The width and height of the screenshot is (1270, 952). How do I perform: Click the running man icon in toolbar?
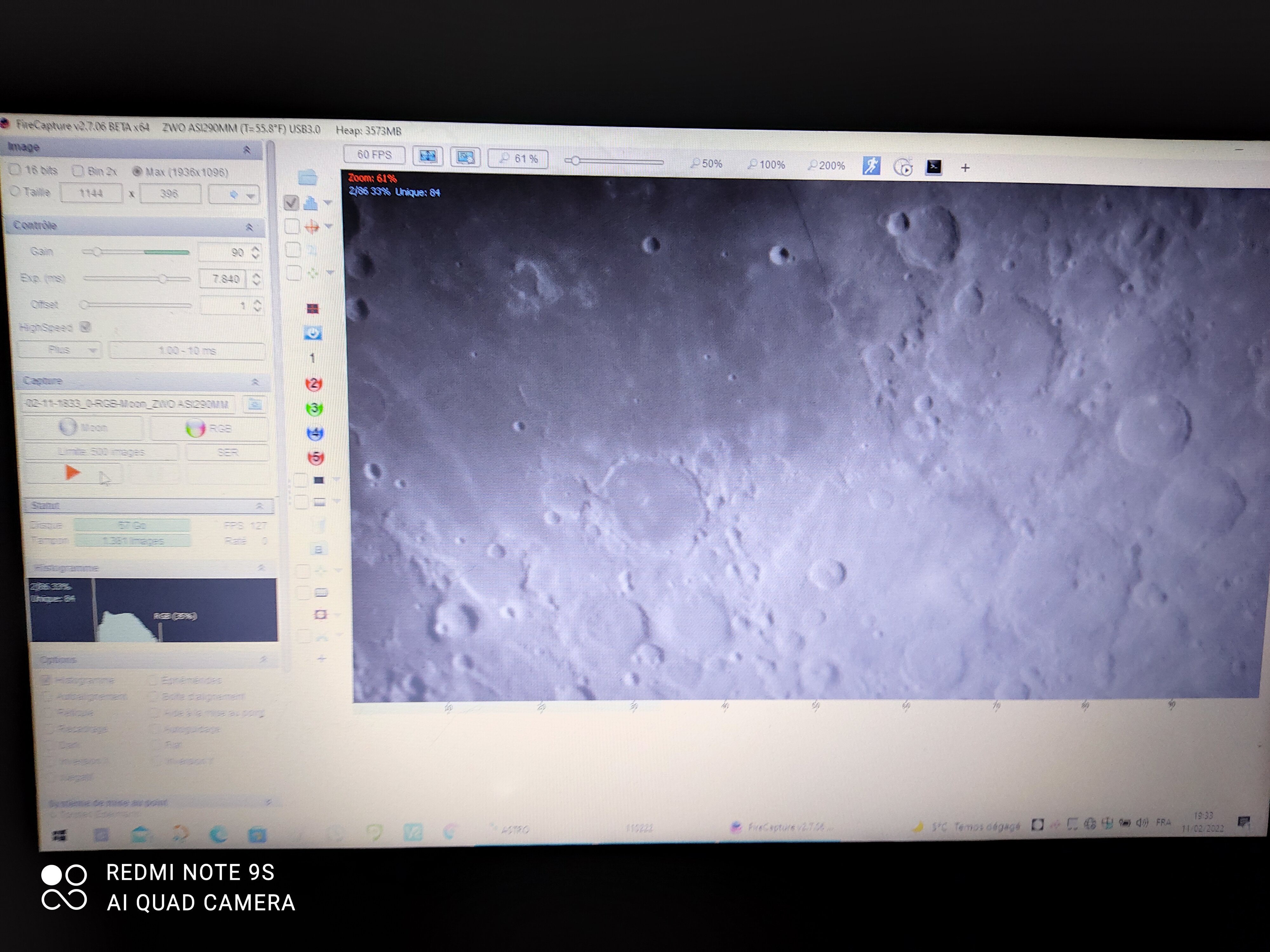tap(871, 166)
